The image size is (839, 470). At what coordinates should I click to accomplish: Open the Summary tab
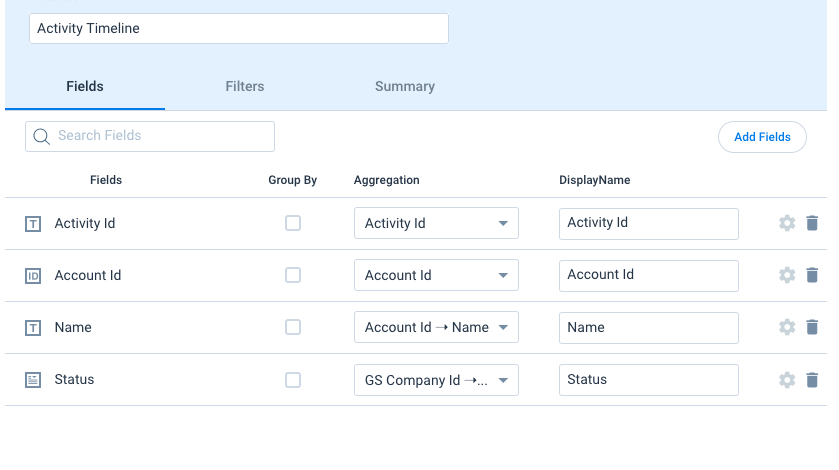[405, 87]
